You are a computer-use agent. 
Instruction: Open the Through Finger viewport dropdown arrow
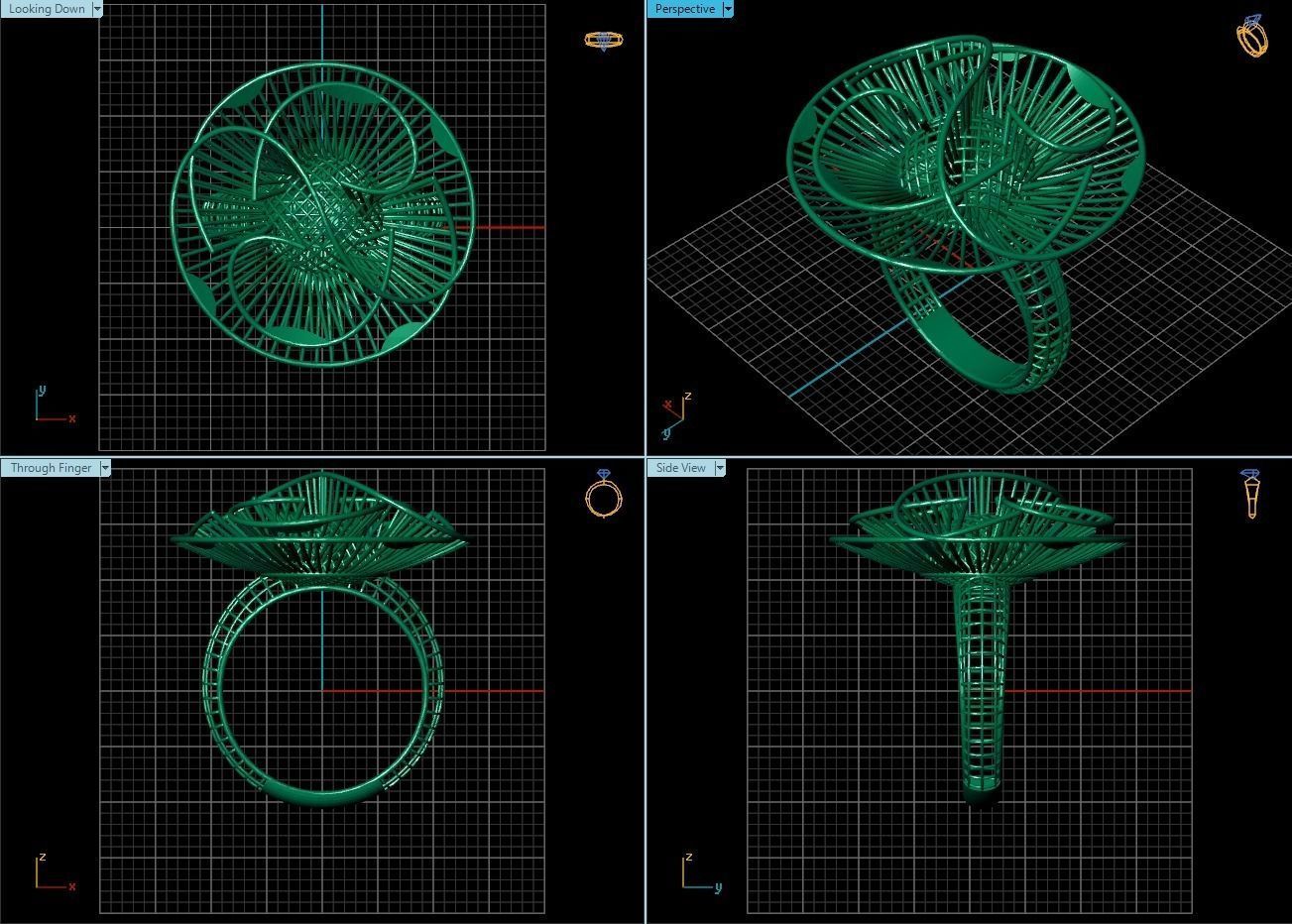pos(105,468)
